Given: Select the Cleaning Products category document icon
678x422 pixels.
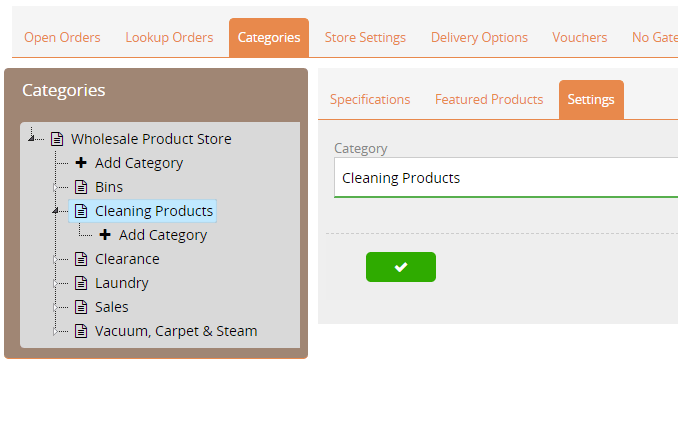Looking at the screenshot, I should tap(81, 211).
